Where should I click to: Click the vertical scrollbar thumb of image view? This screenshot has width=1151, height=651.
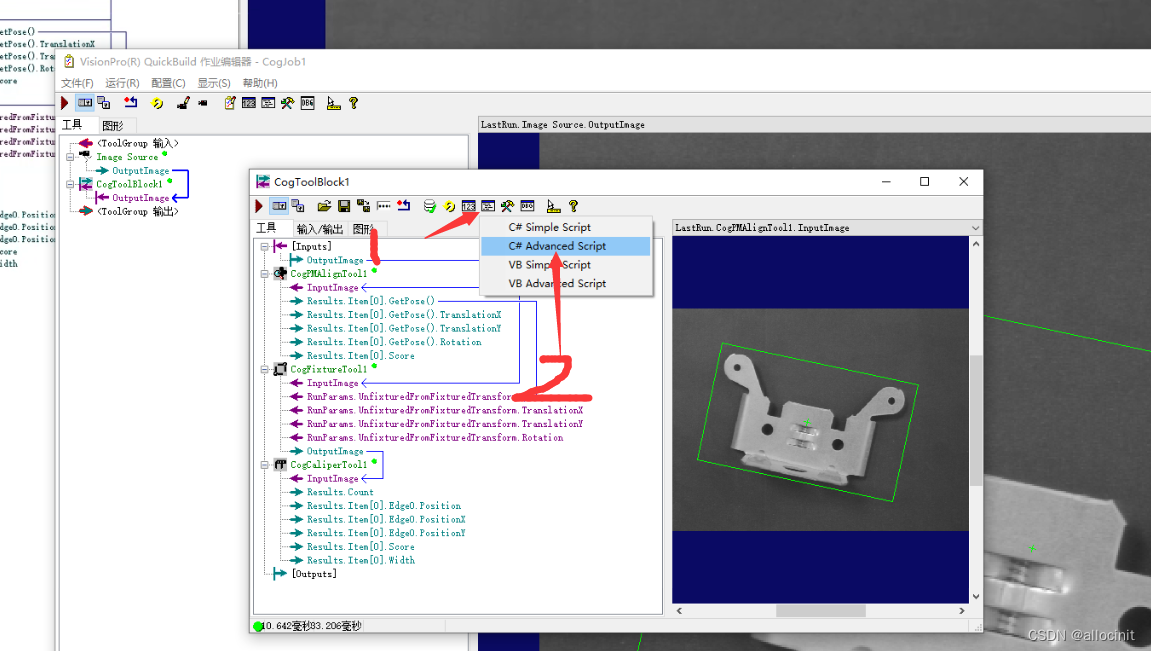pos(976,420)
